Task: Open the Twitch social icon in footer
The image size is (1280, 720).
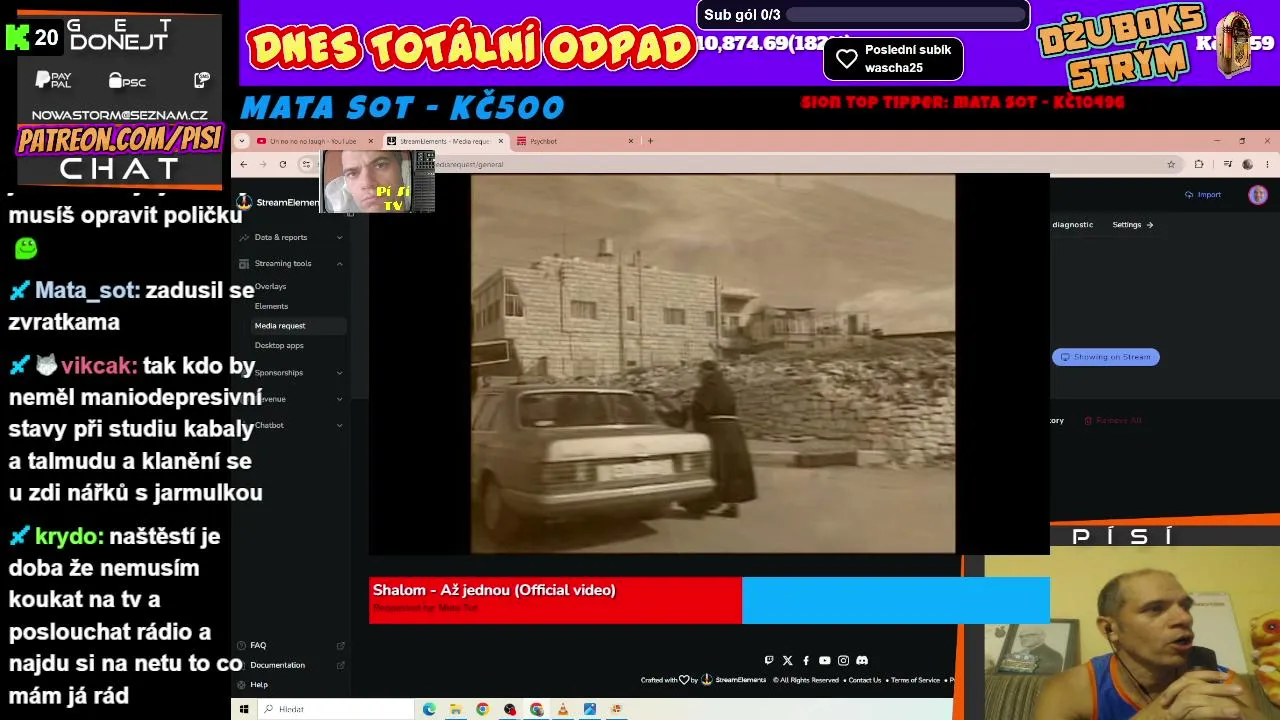Action: click(768, 660)
